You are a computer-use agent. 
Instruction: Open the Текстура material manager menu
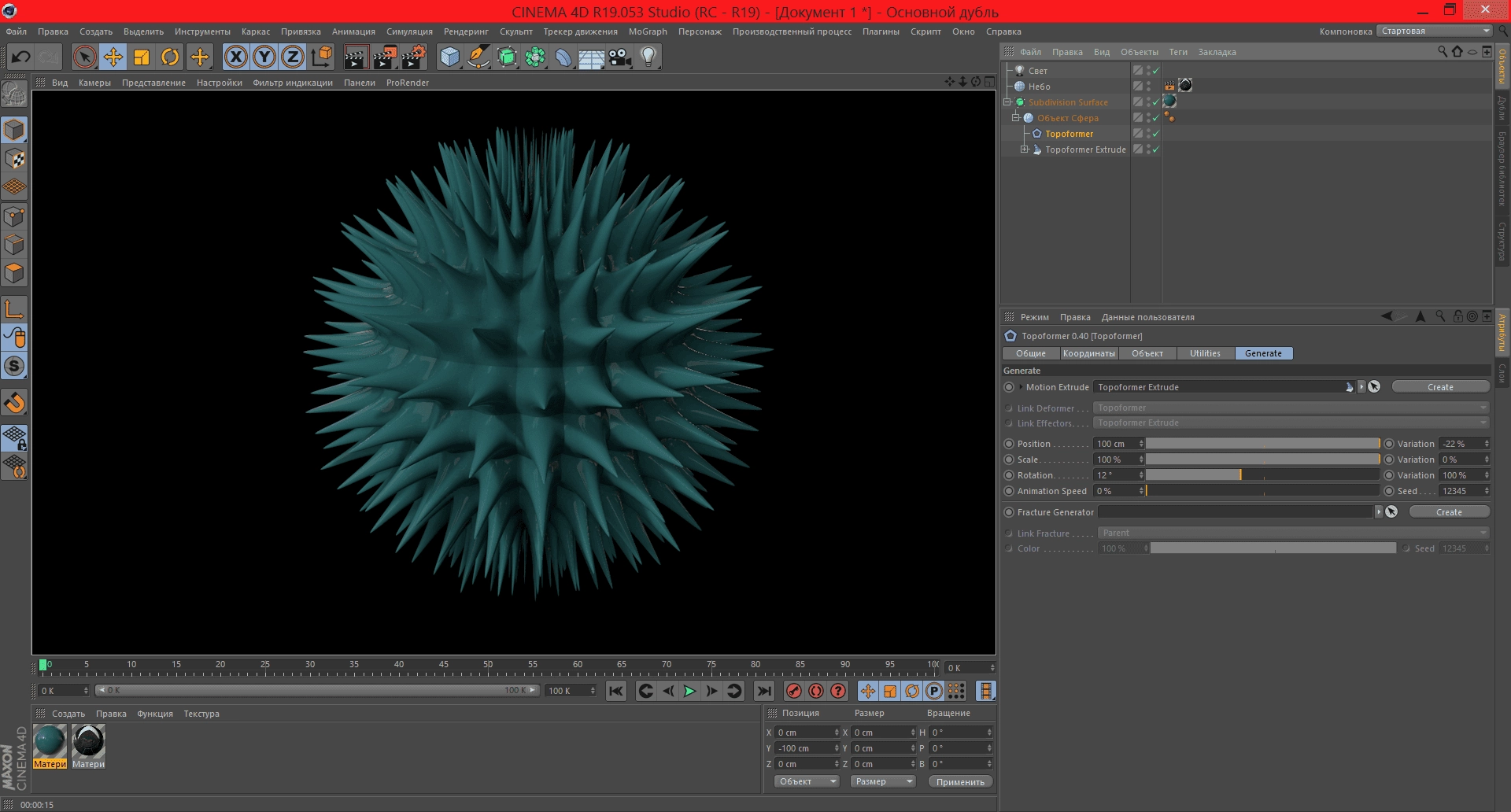[201, 714]
